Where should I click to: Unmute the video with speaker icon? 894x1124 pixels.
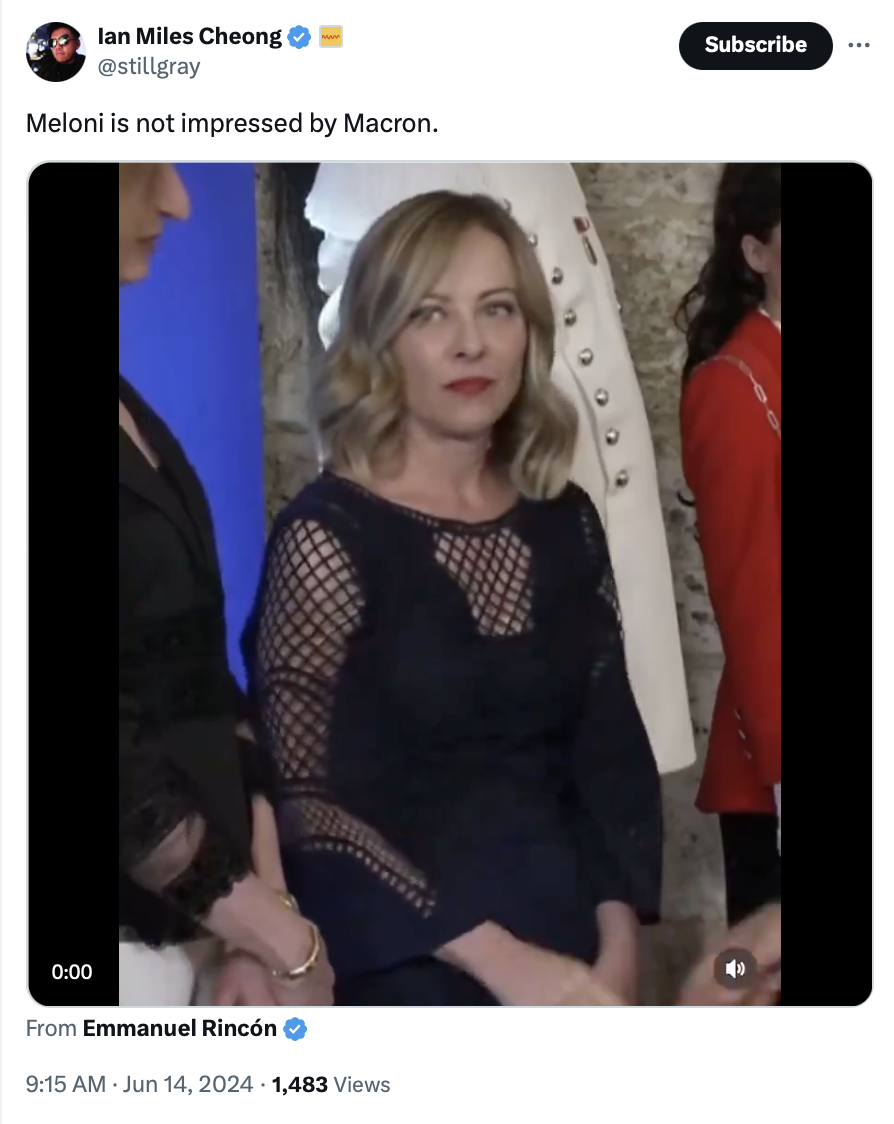(735, 968)
